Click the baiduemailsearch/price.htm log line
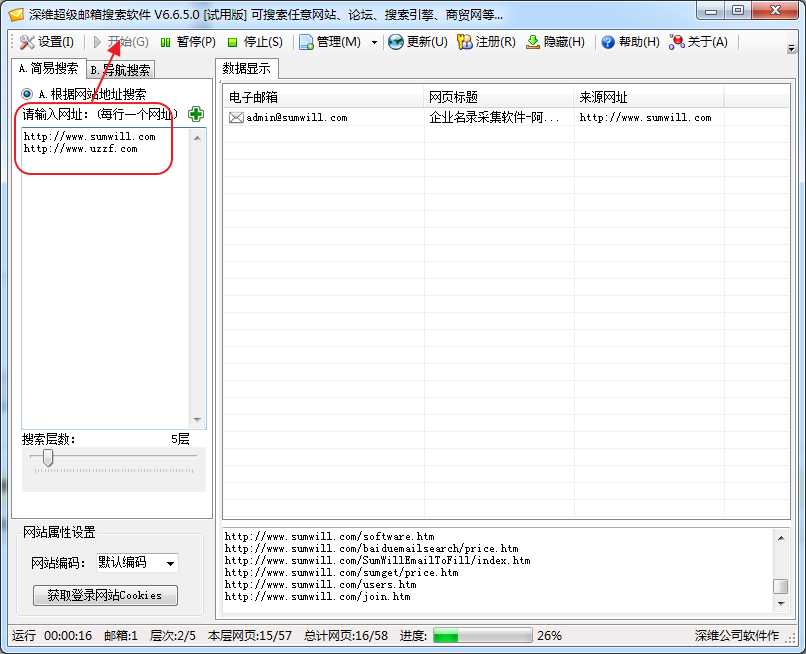The width and height of the screenshot is (806, 654). point(371,548)
